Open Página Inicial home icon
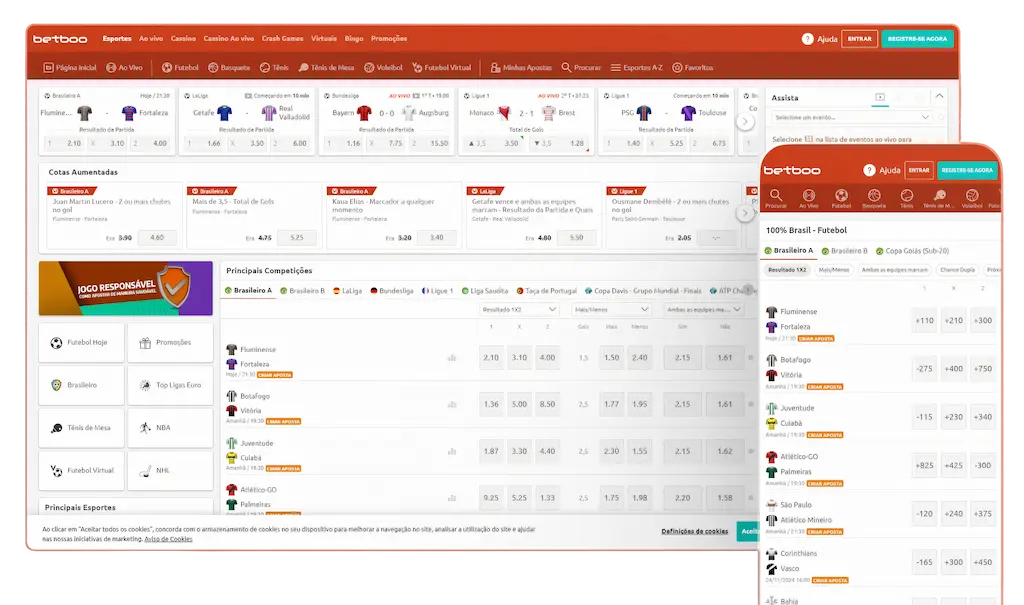Image resolution: width=1024 pixels, height=605 pixels. [x=48, y=67]
